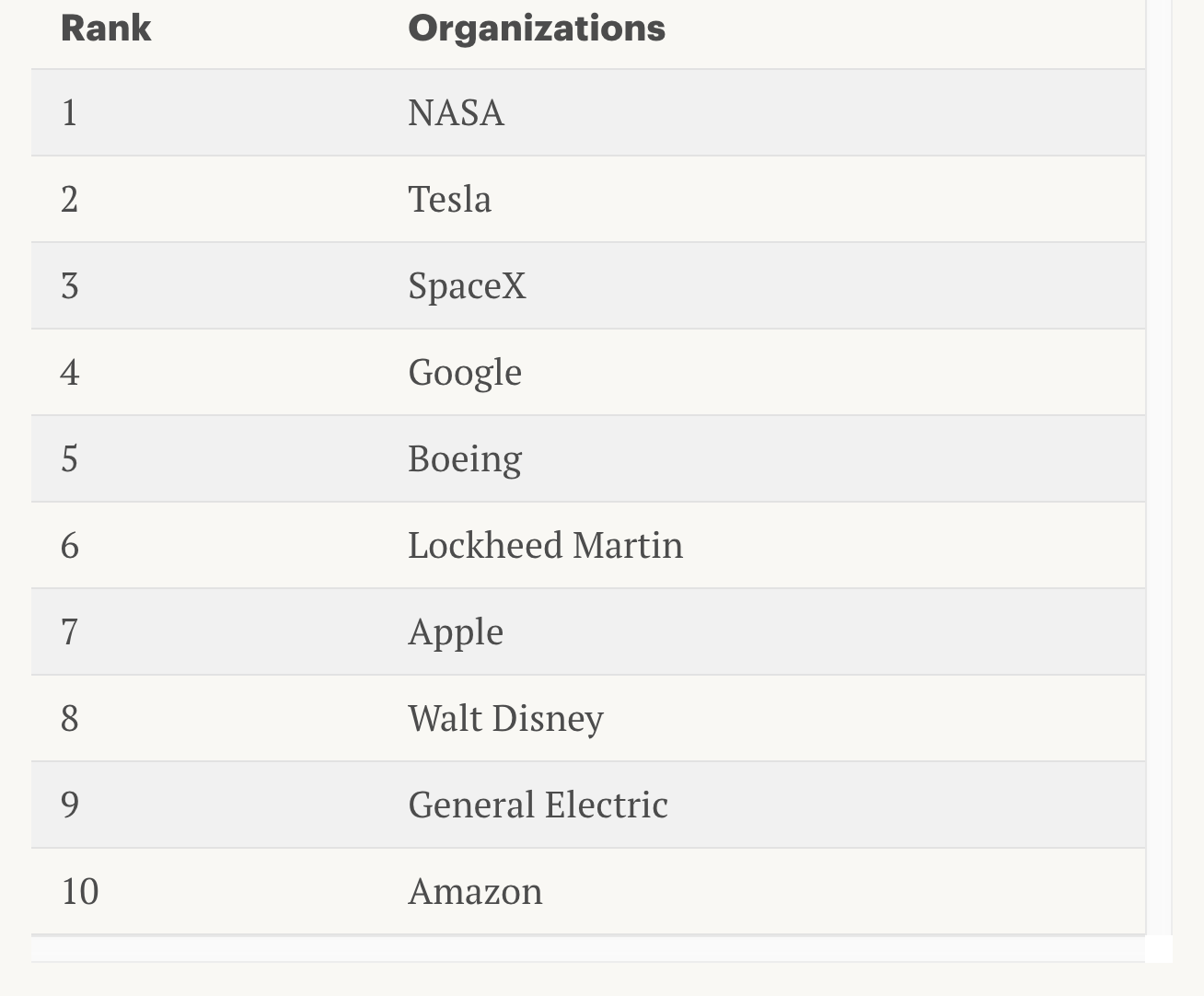Image resolution: width=1204 pixels, height=996 pixels.
Task: Click the Lockheed Martin organization name
Action: (x=545, y=546)
